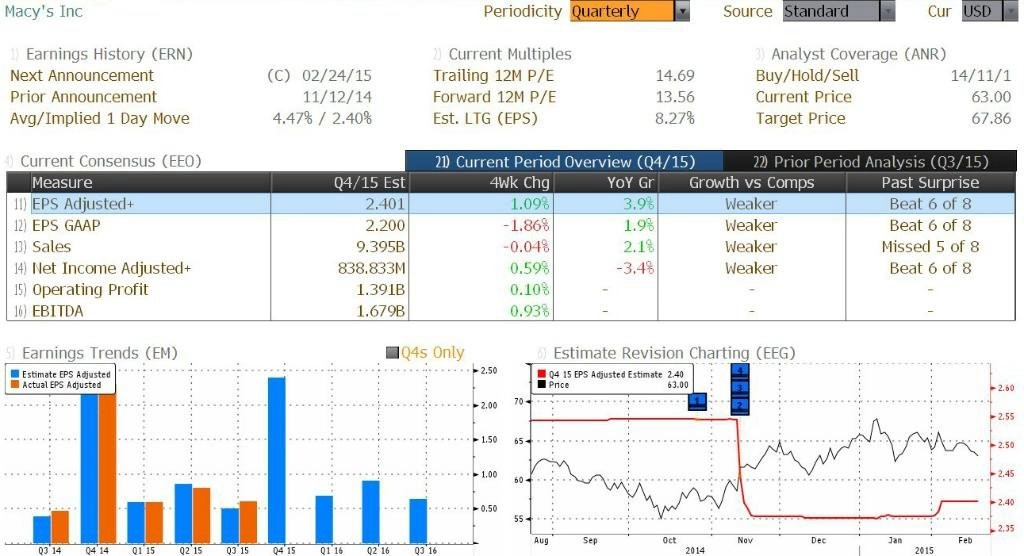Viewport: 1024px width, 556px height.
Task: Click the Missed 5 of 8 surprise cell
Action: tap(930, 247)
